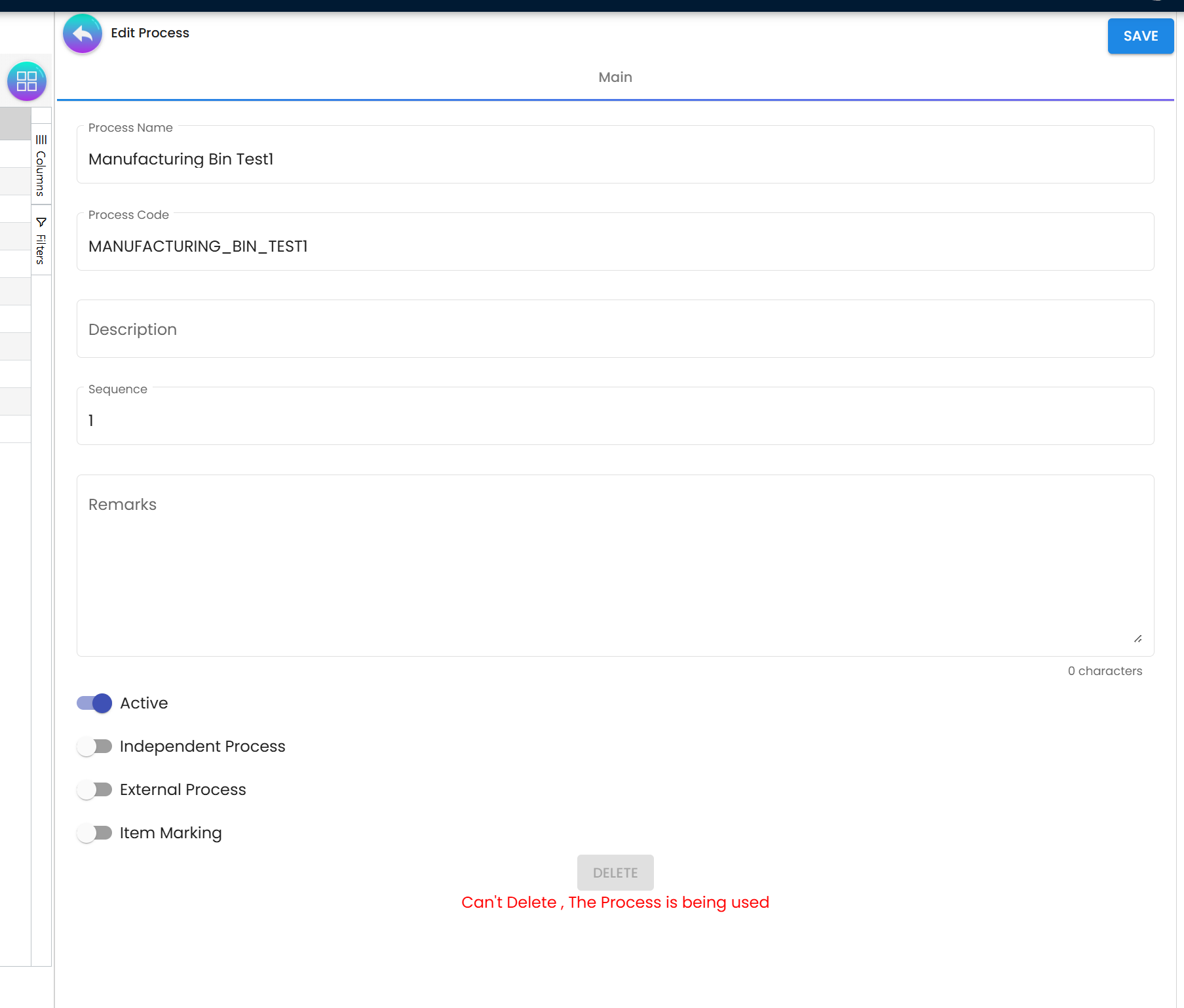The height and width of the screenshot is (1008, 1184).
Task: Turn off the Active toggle
Action: (94, 703)
